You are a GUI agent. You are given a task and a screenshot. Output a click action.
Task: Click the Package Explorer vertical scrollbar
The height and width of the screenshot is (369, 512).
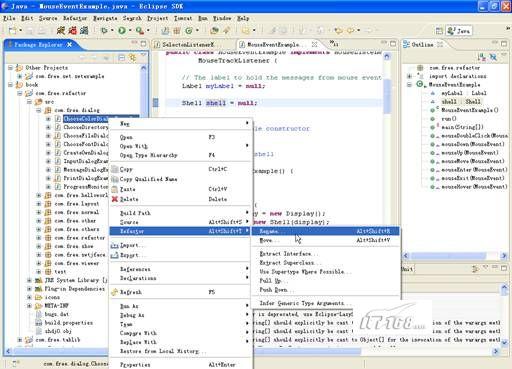tap(144, 93)
